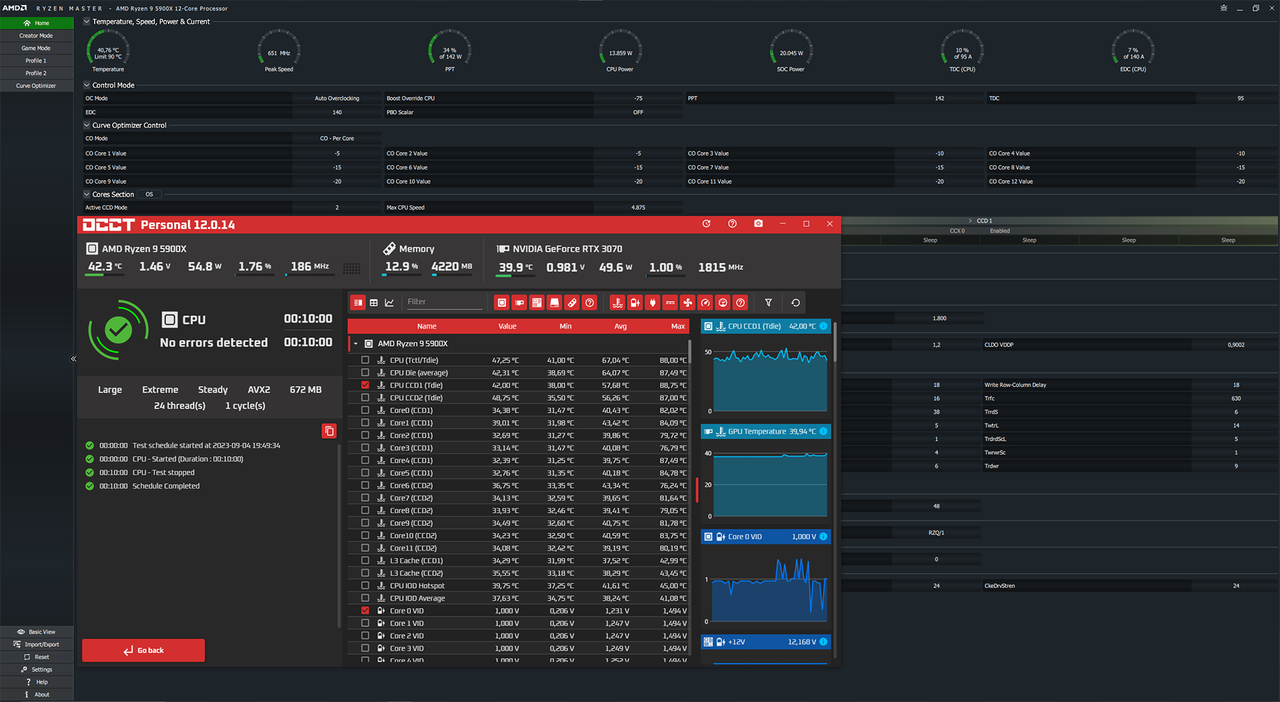The width and height of the screenshot is (1280, 702).
Task: Collapse Cores Section chevron
Action: coord(86,194)
